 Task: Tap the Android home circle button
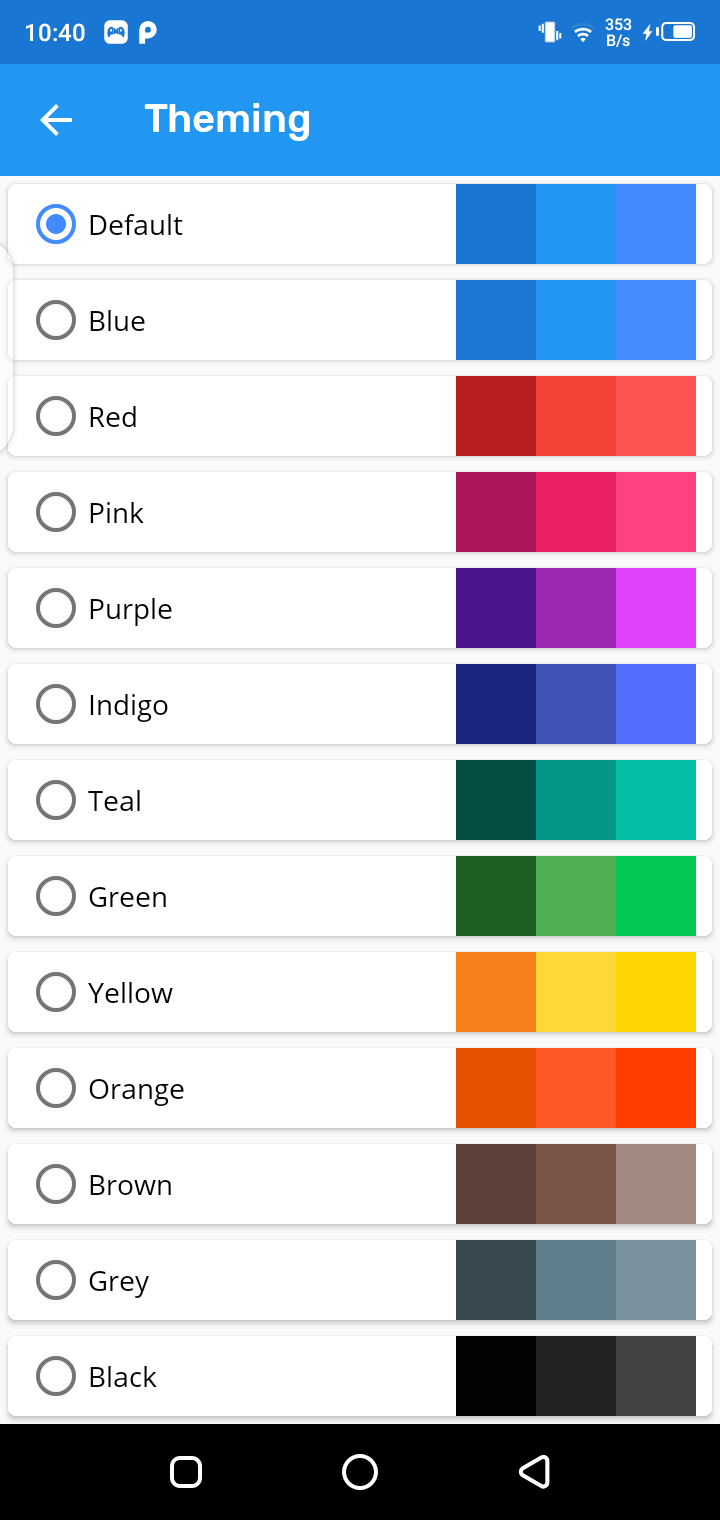point(360,1472)
